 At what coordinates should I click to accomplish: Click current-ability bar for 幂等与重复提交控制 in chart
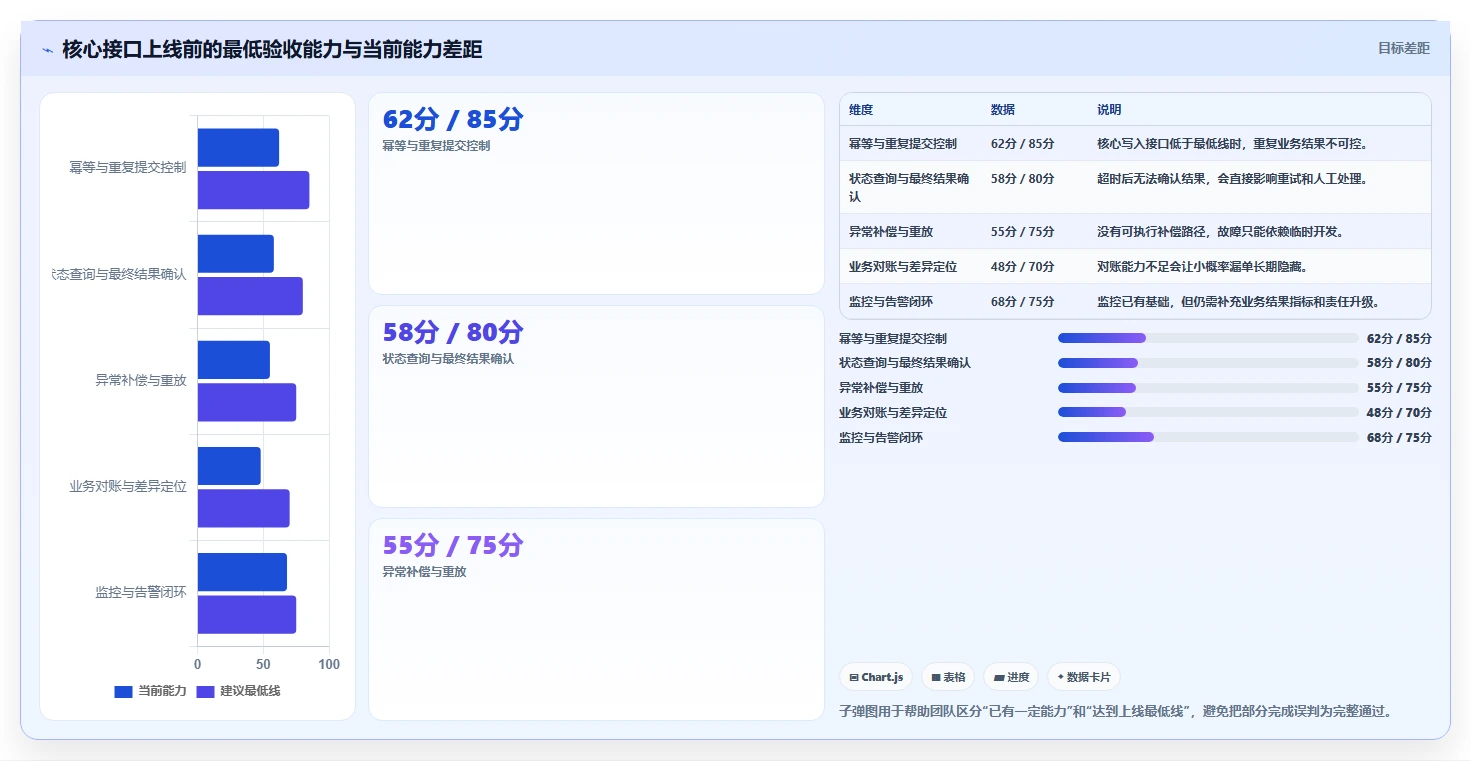coord(238,148)
